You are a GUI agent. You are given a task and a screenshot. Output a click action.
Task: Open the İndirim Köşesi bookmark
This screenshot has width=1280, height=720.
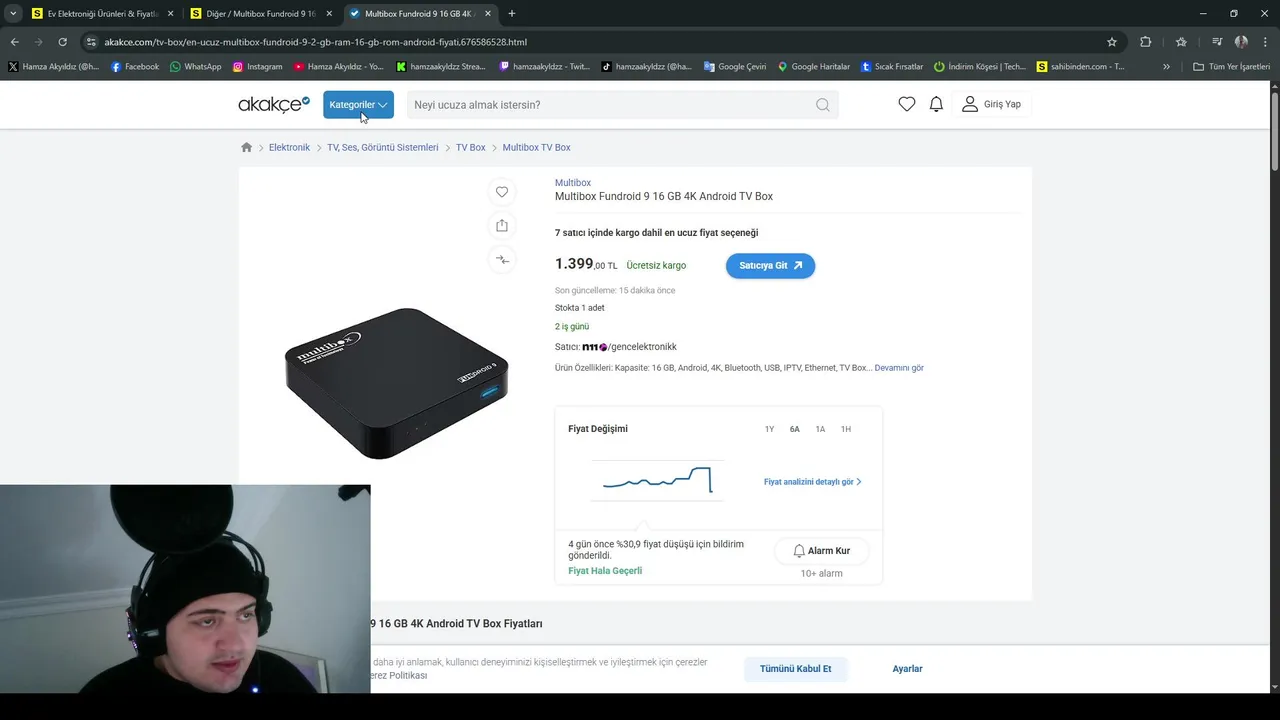tap(980, 67)
